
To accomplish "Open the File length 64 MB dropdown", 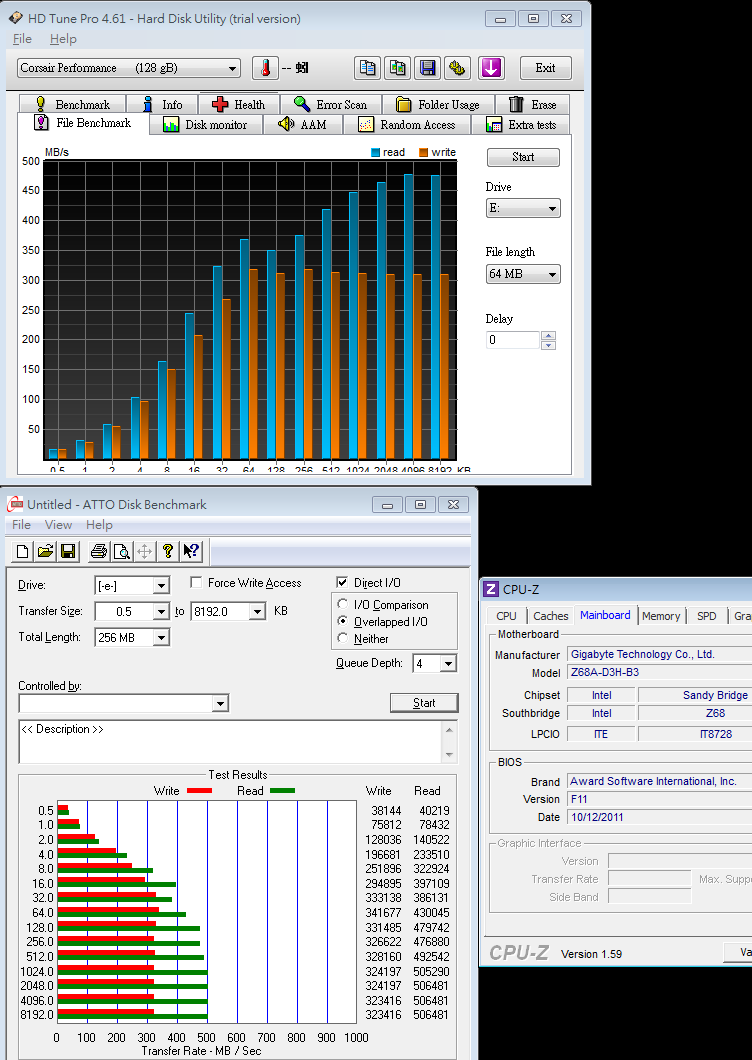I will (523, 274).
